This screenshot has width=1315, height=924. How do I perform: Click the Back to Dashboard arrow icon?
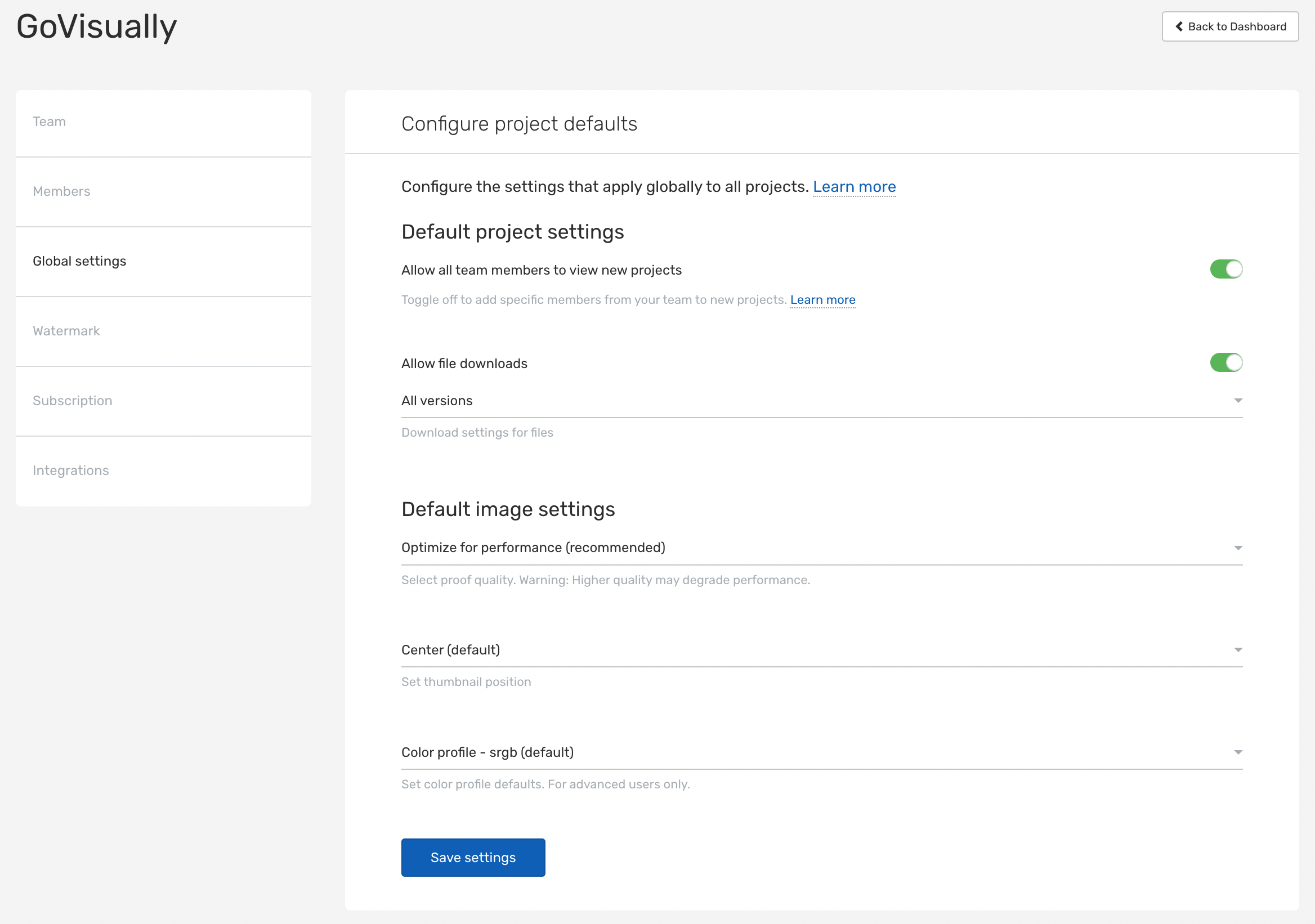(1179, 26)
